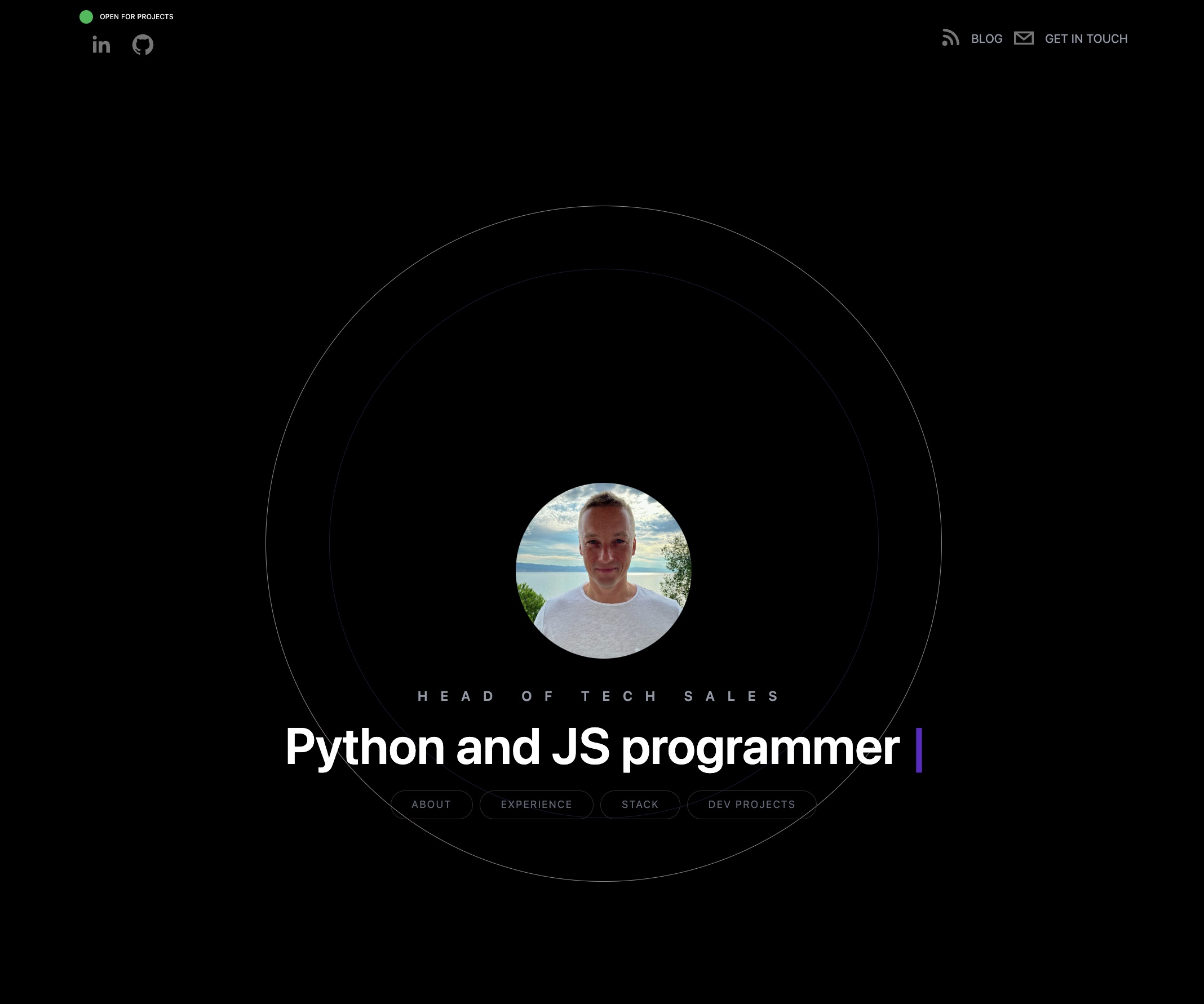Click the circular profile photo
This screenshot has width=1204, height=1004.
click(x=603, y=571)
